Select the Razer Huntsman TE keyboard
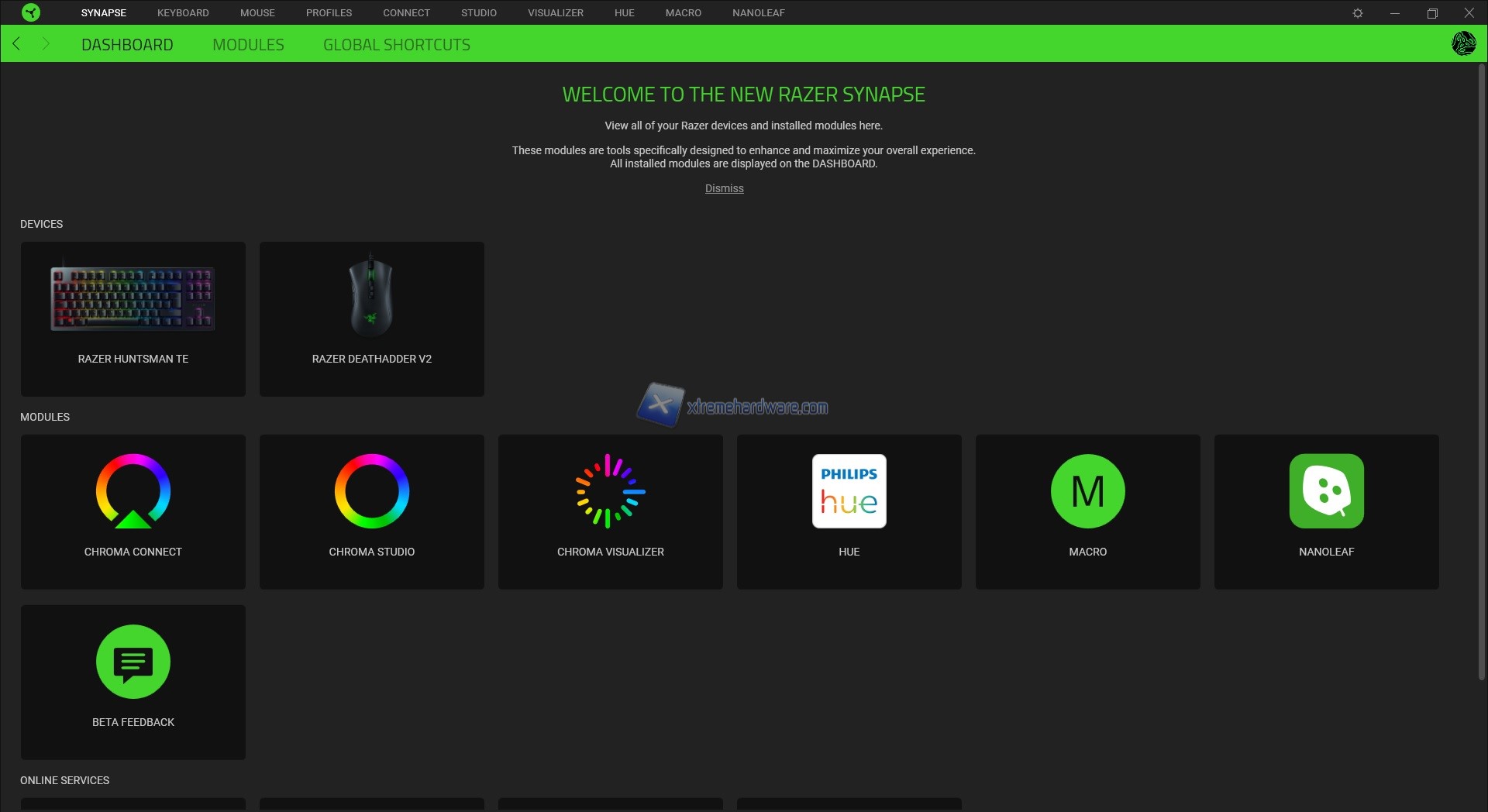Screen dimensions: 1488x812 point(133,318)
